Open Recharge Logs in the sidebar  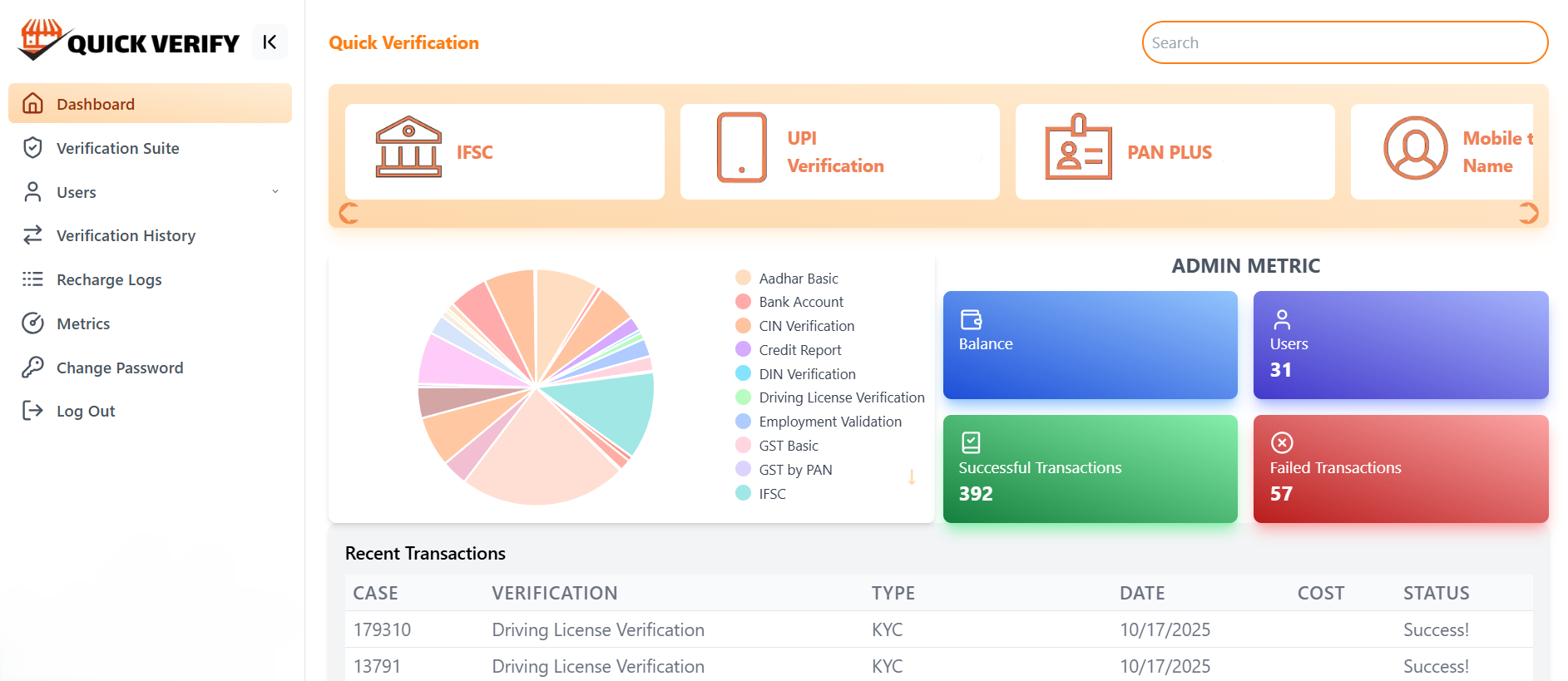coord(109,280)
